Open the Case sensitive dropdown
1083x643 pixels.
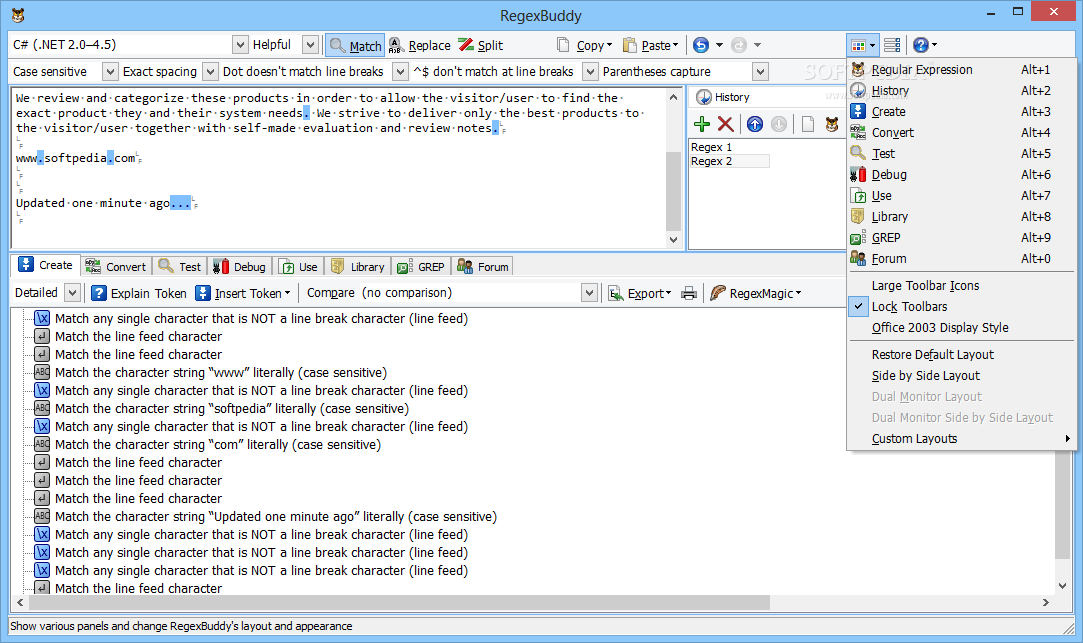(110, 72)
